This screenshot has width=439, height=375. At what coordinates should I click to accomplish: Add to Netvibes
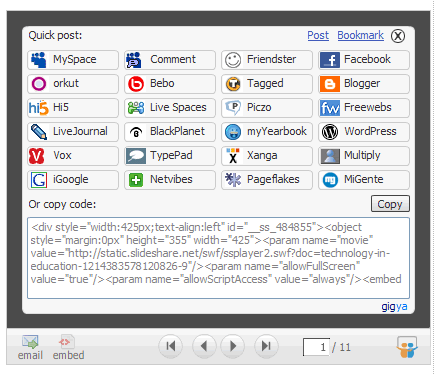tap(170, 180)
